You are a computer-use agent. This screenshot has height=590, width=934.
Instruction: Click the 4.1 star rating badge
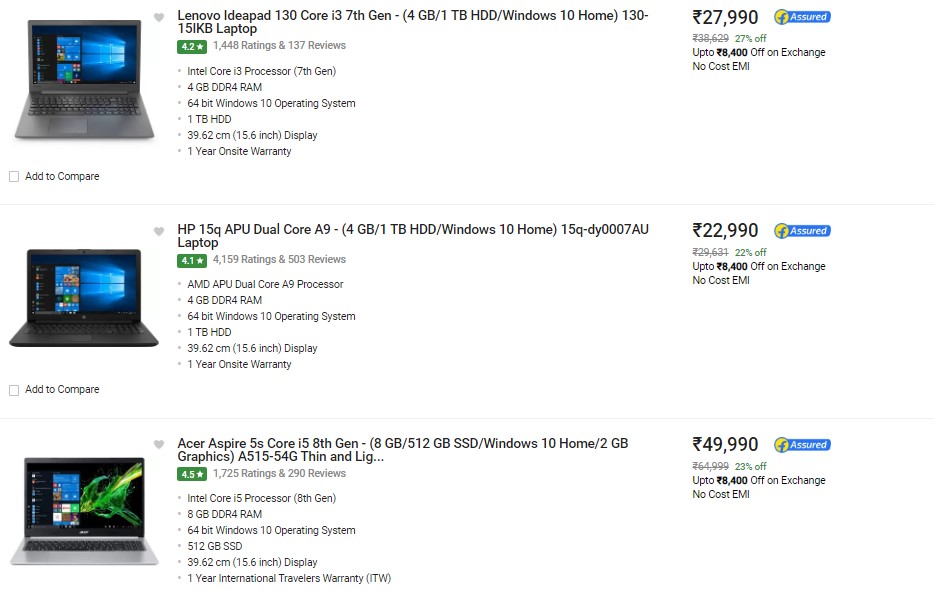click(192, 260)
